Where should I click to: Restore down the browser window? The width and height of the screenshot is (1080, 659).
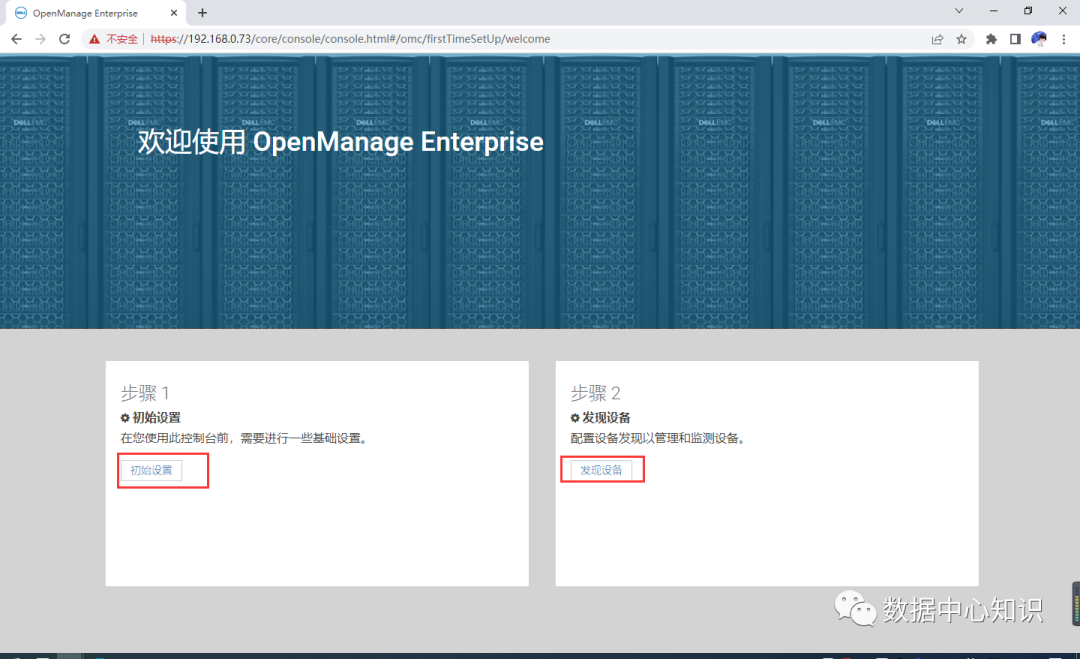click(x=1028, y=11)
